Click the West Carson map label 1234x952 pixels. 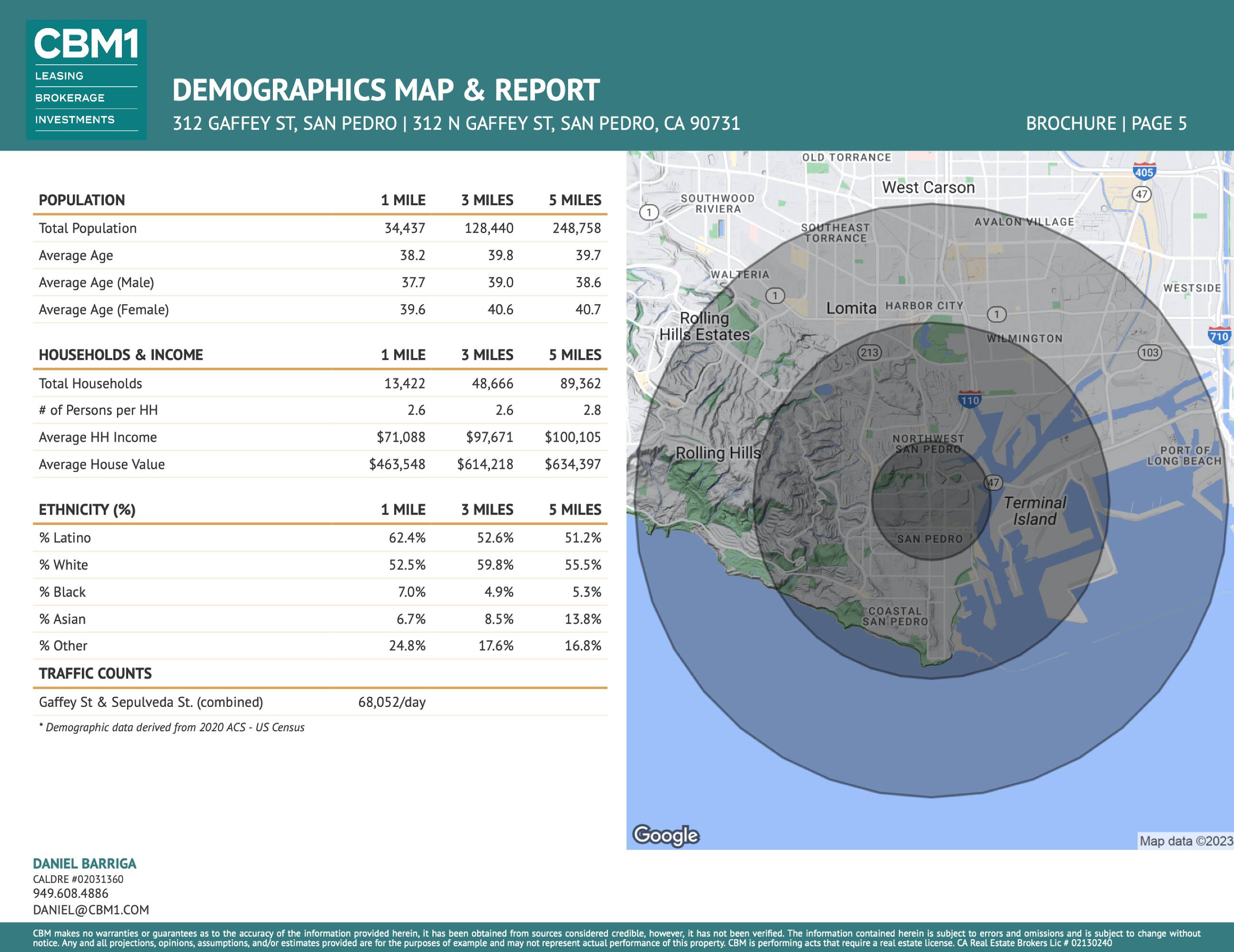(928, 188)
